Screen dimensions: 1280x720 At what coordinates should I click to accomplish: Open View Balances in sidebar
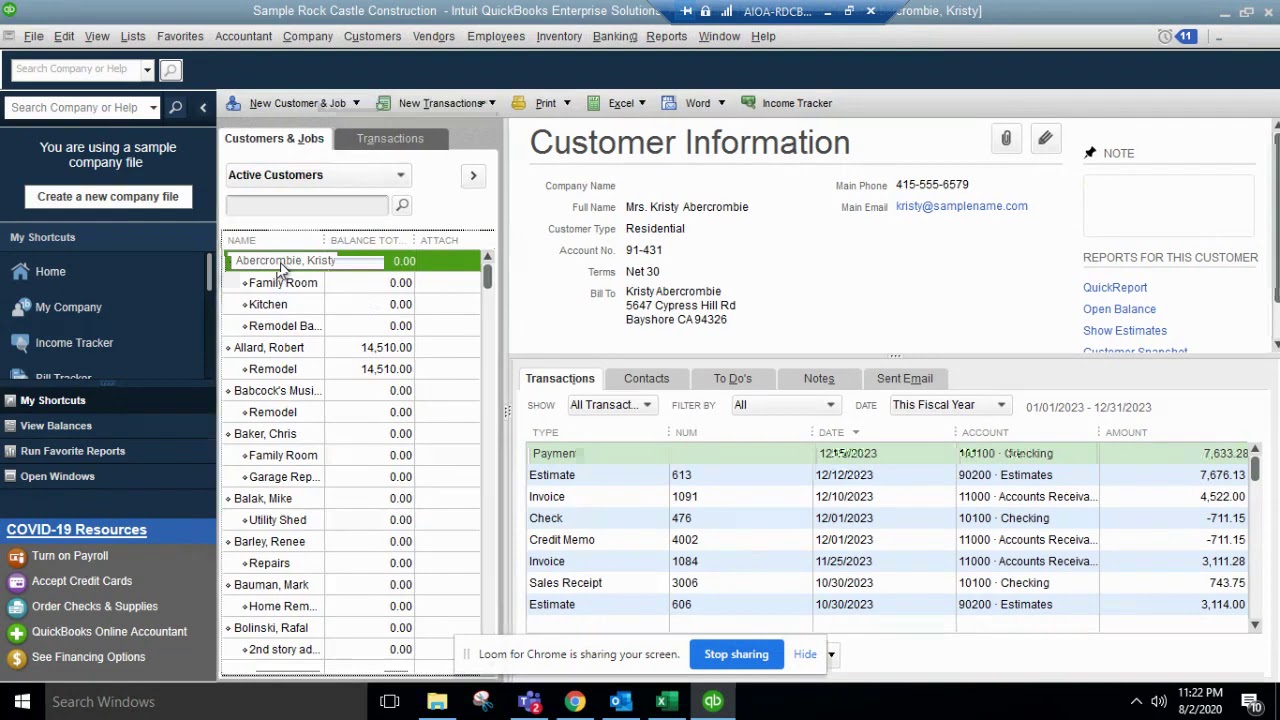point(56,426)
